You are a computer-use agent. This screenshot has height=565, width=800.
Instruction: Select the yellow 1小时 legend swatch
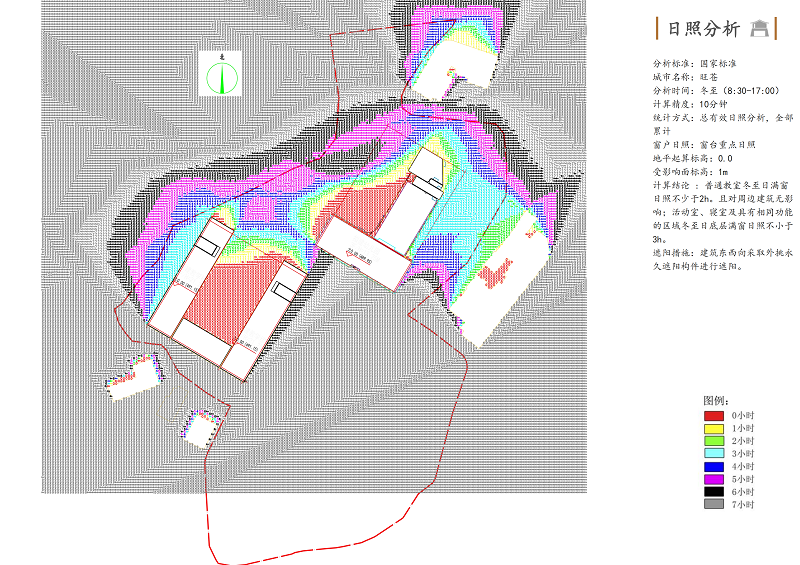pyautogui.click(x=713, y=427)
